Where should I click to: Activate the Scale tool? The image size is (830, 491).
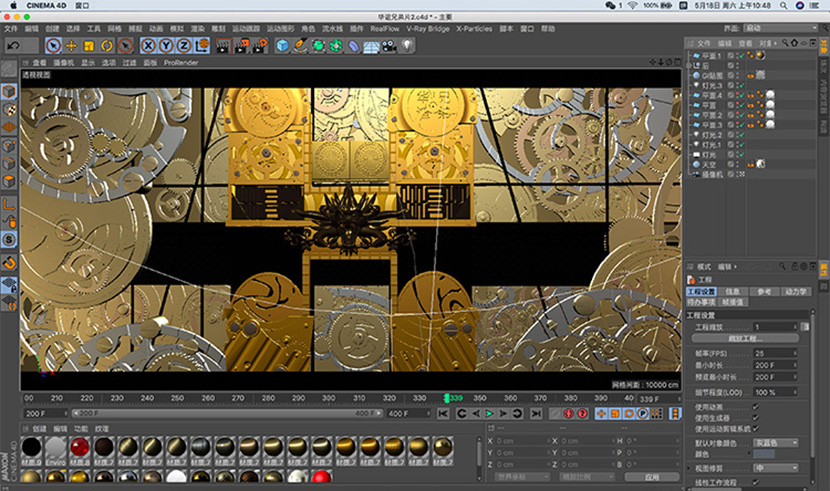[89, 46]
